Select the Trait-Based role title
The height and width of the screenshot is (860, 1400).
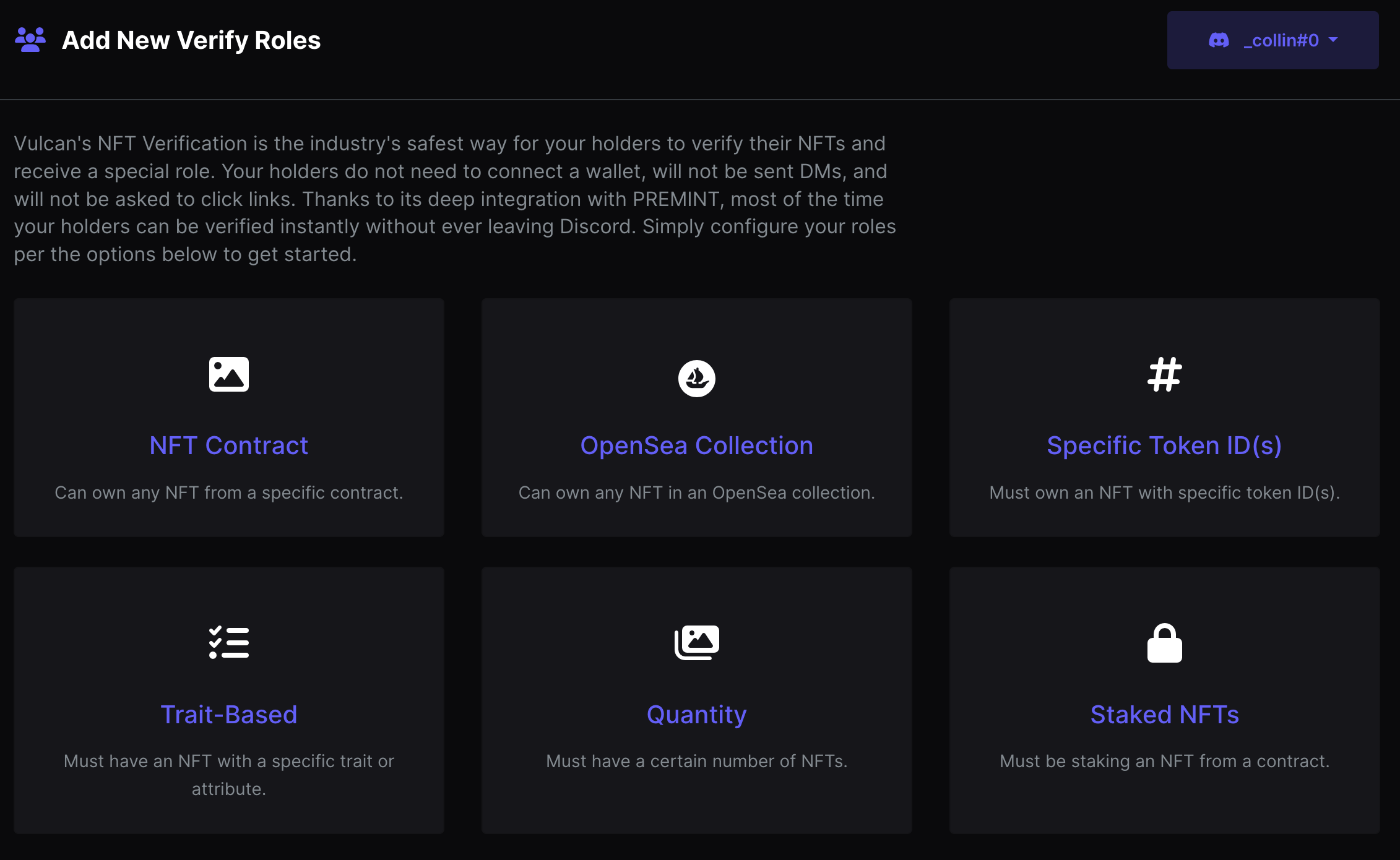click(x=229, y=715)
